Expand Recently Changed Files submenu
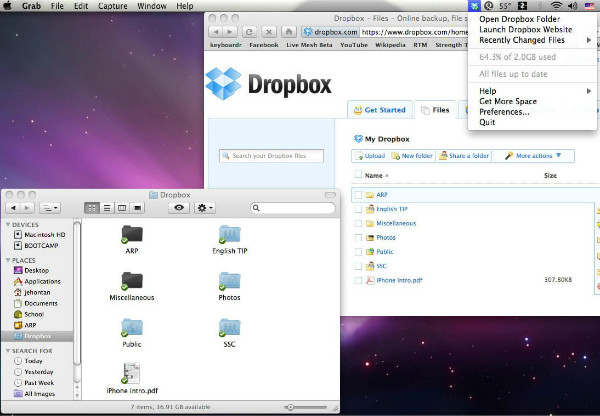Viewport: 600px width, 416px height. (532, 40)
